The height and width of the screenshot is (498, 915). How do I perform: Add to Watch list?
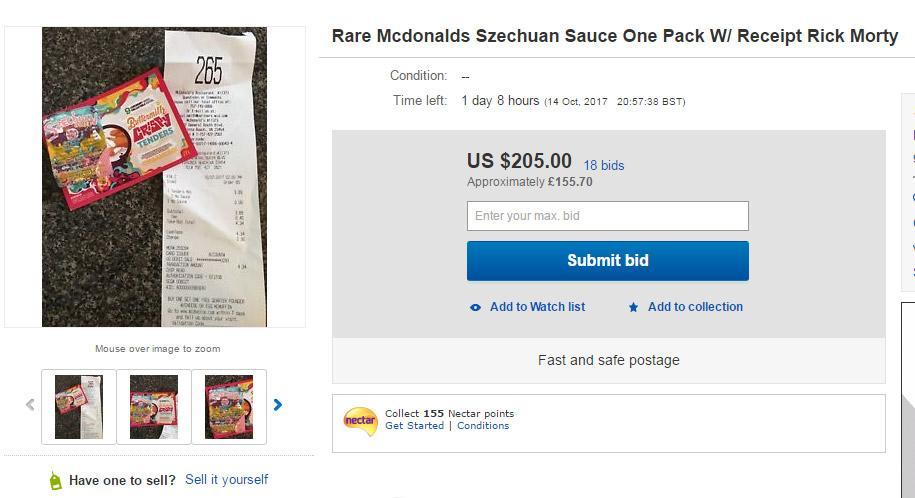click(537, 307)
